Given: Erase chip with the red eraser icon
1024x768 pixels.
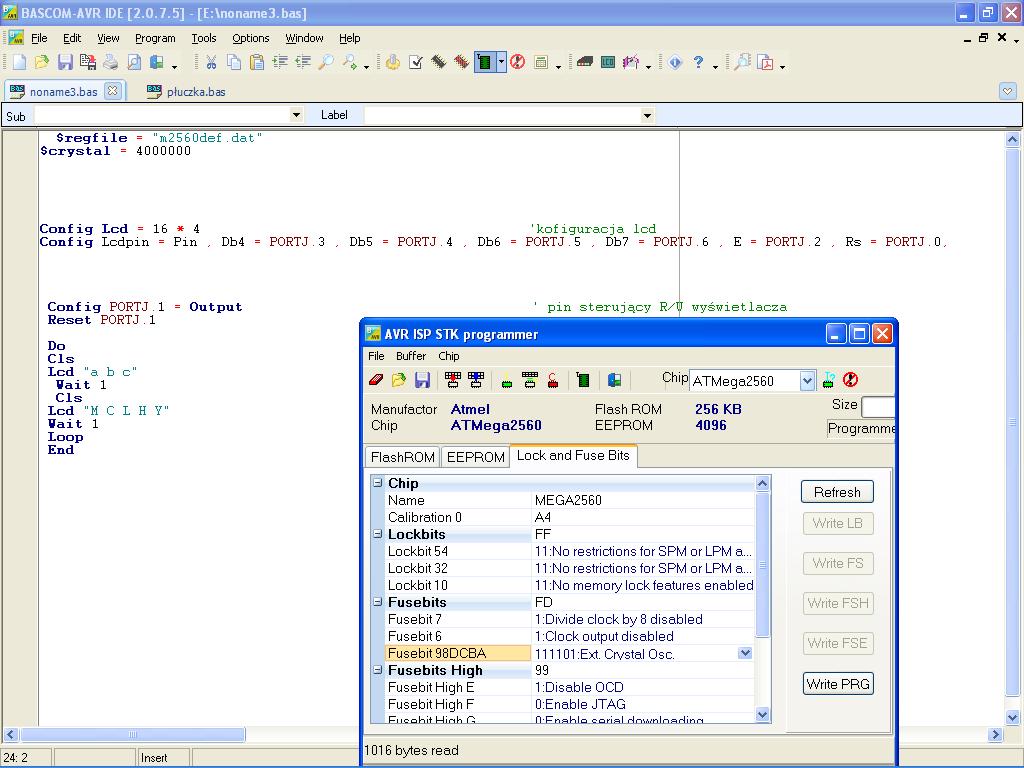Looking at the screenshot, I should coord(376,380).
